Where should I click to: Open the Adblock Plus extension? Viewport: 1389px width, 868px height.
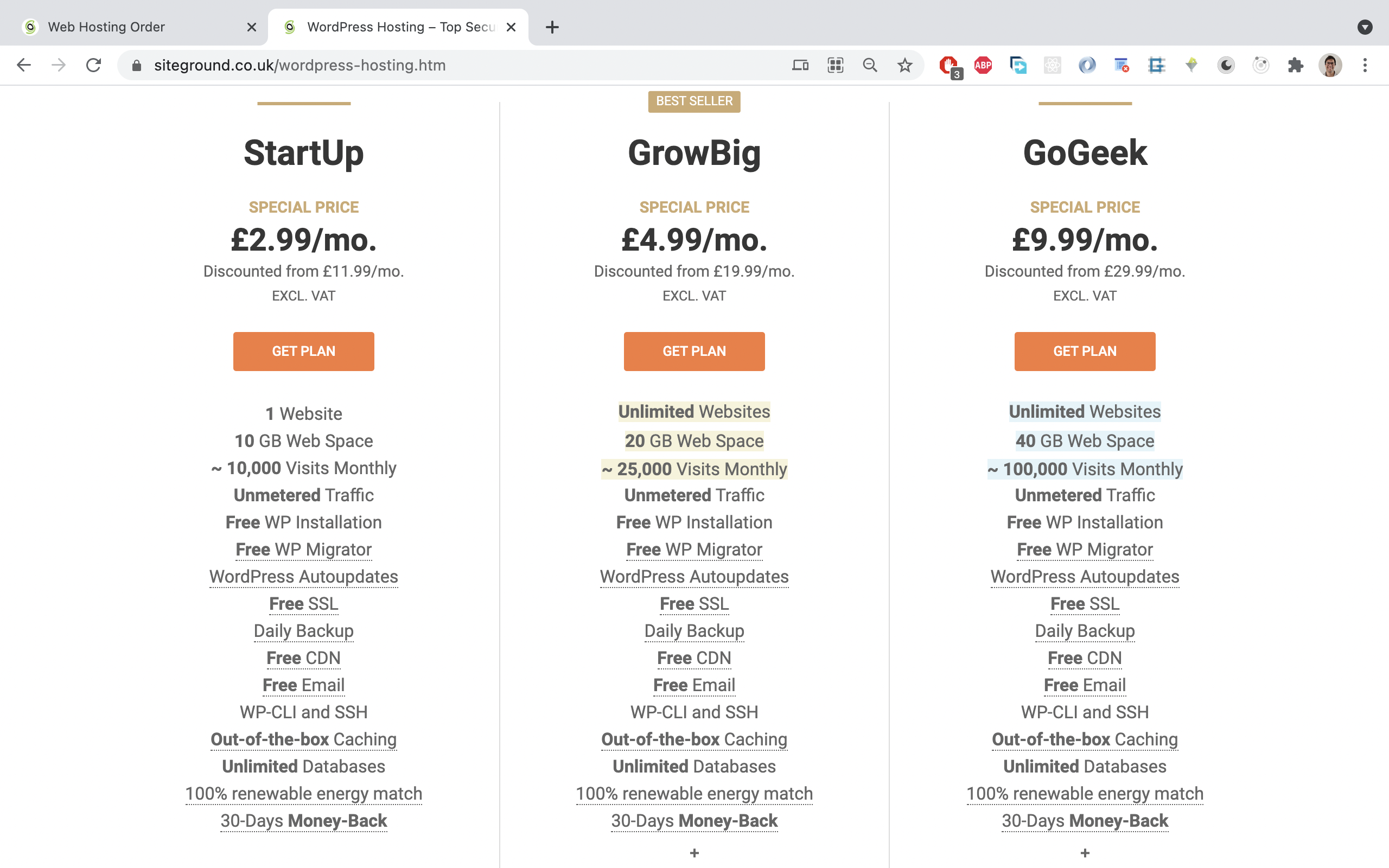point(983,65)
